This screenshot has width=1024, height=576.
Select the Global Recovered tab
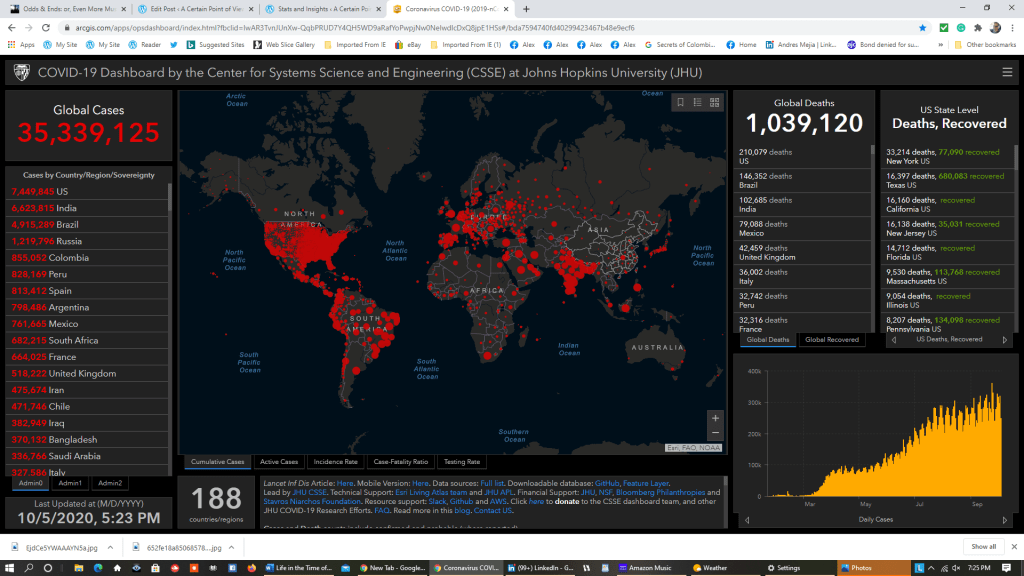pos(832,340)
